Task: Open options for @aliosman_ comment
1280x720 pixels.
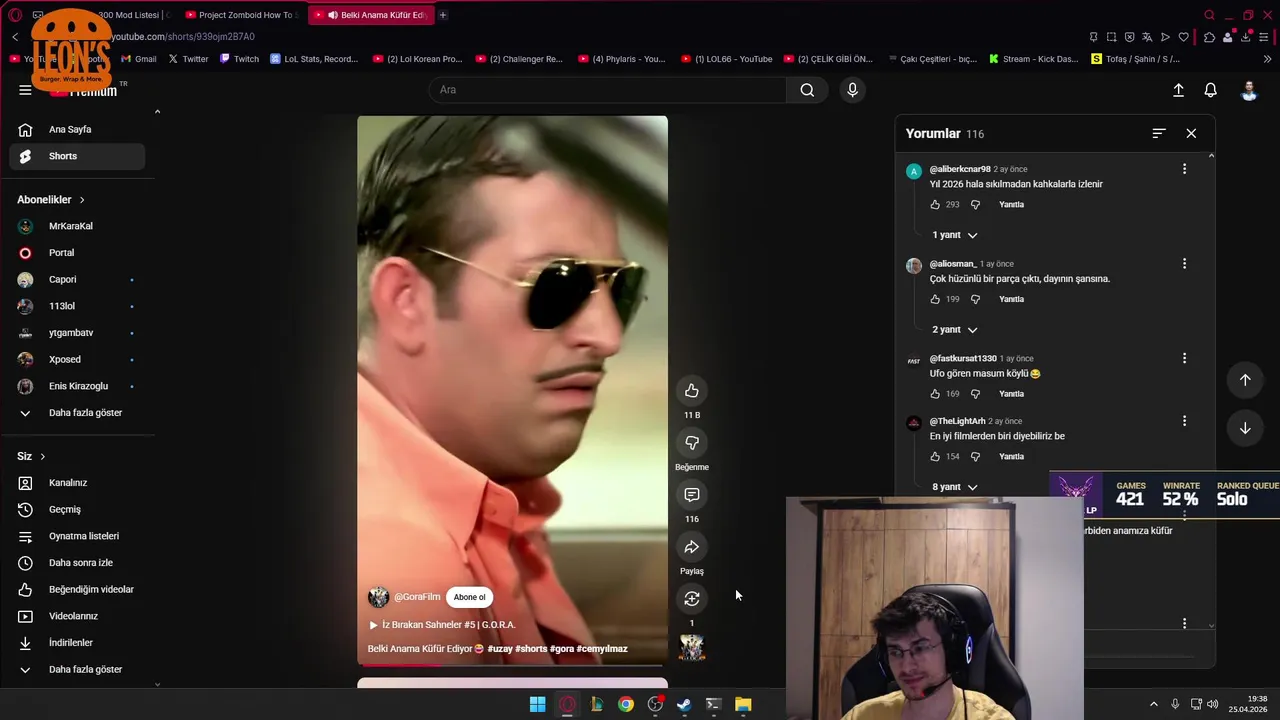Action: (x=1184, y=264)
